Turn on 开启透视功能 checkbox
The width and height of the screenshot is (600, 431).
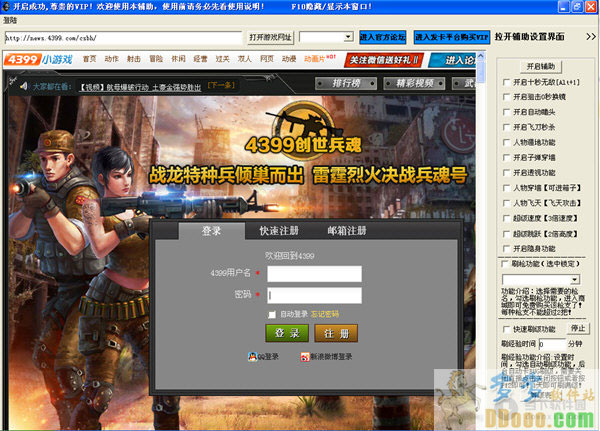(506, 173)
